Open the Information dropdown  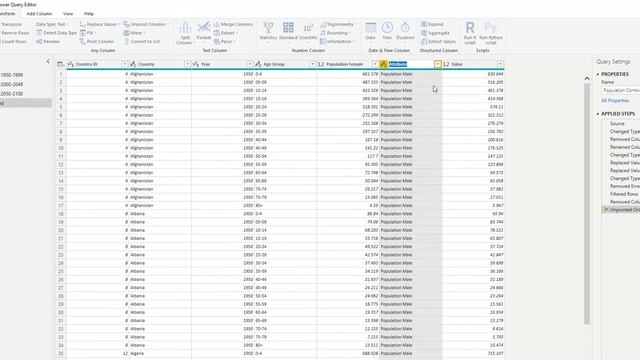pyautogui.click(x=338, y=41)
